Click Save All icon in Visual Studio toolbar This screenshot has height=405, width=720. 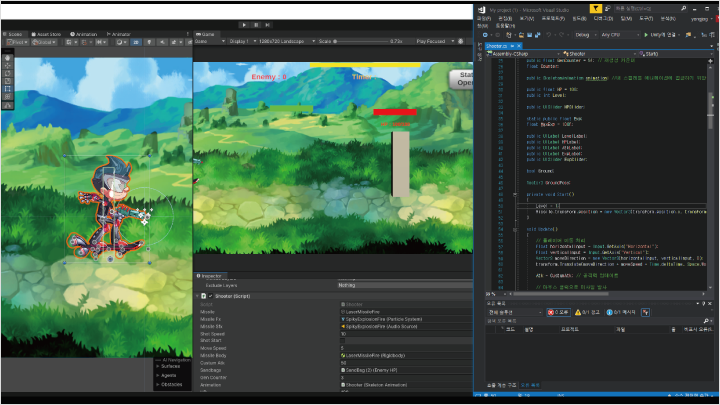tap(538, 35)
